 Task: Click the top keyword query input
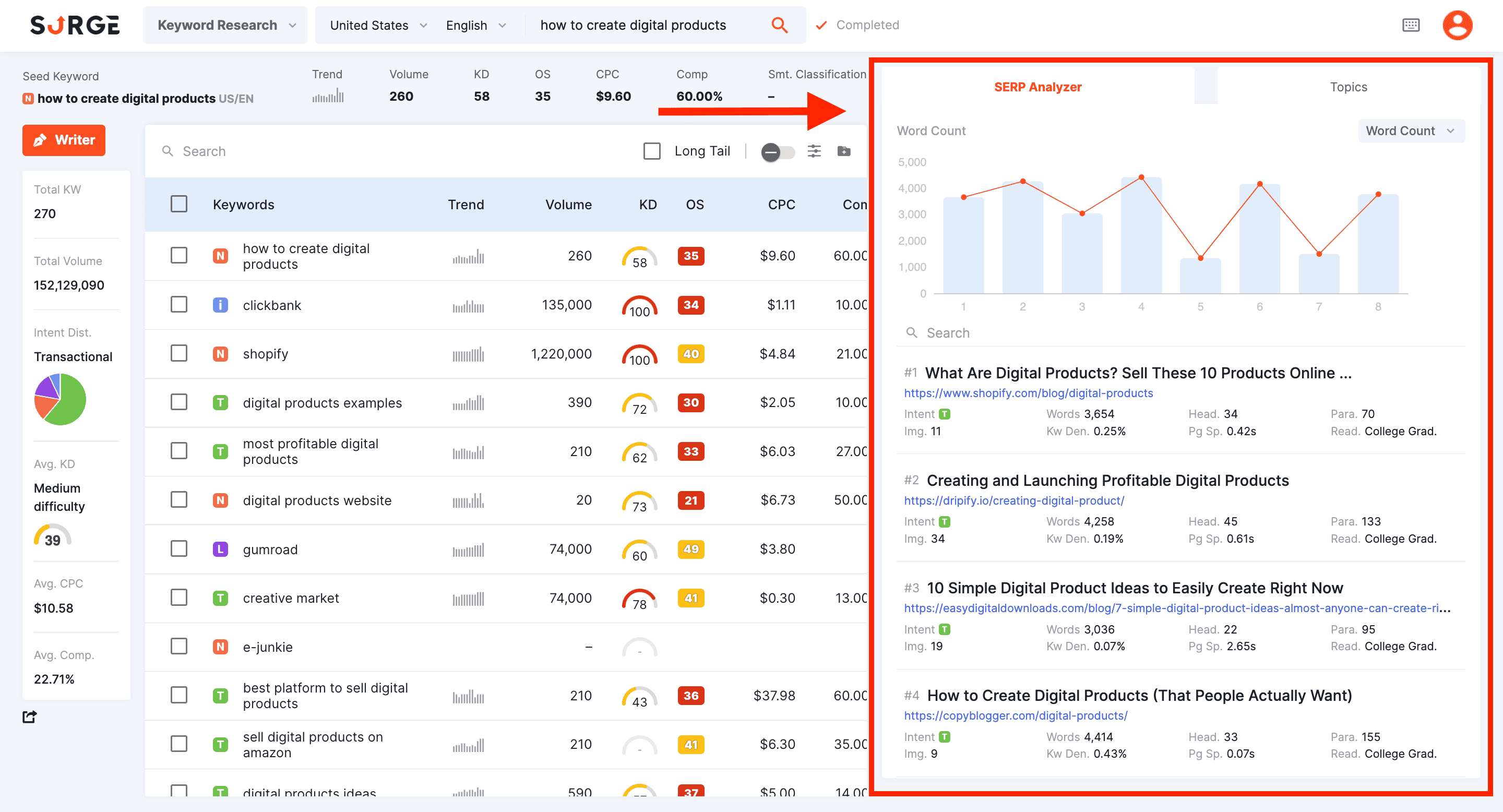click(646, 25)
